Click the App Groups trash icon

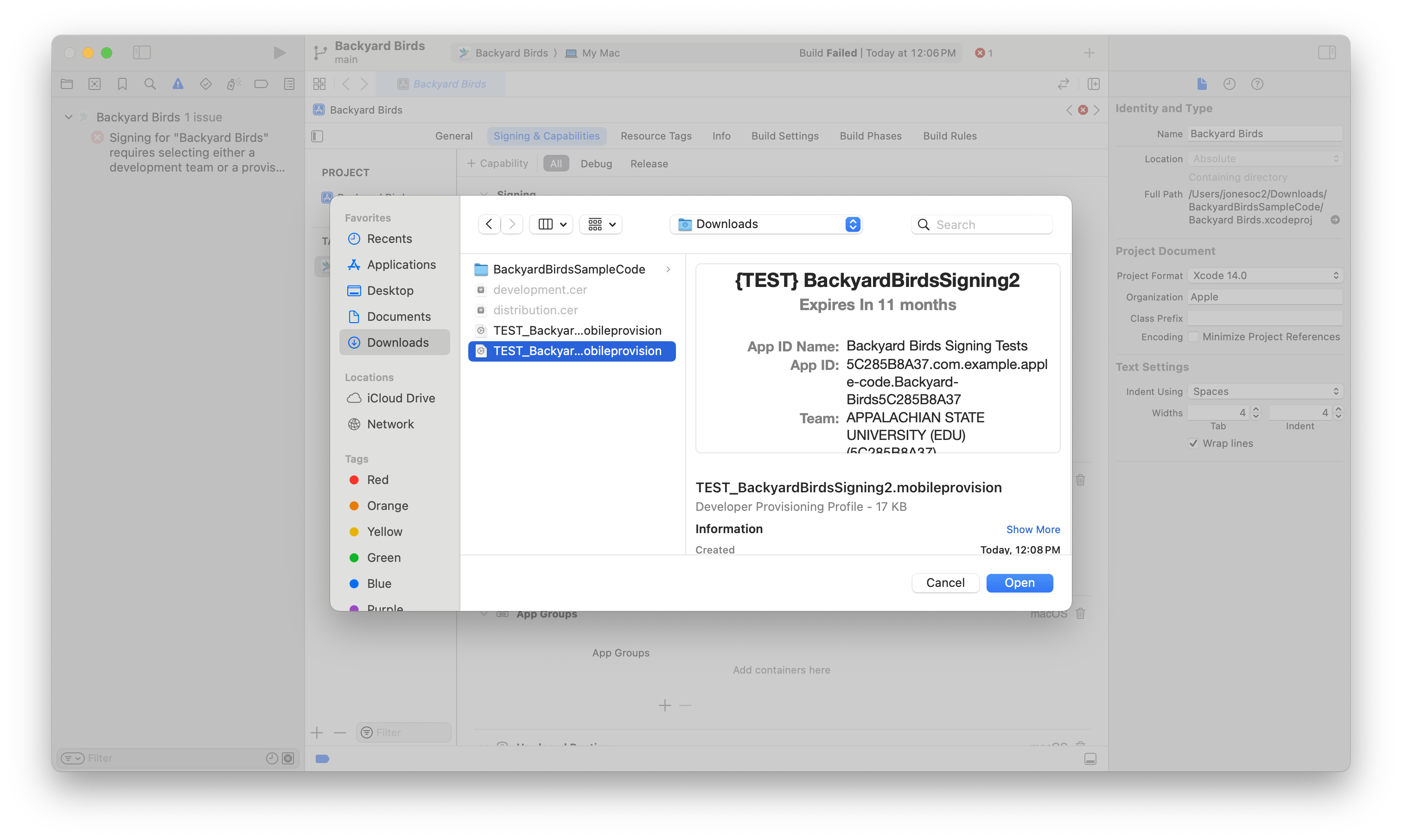1081,614
